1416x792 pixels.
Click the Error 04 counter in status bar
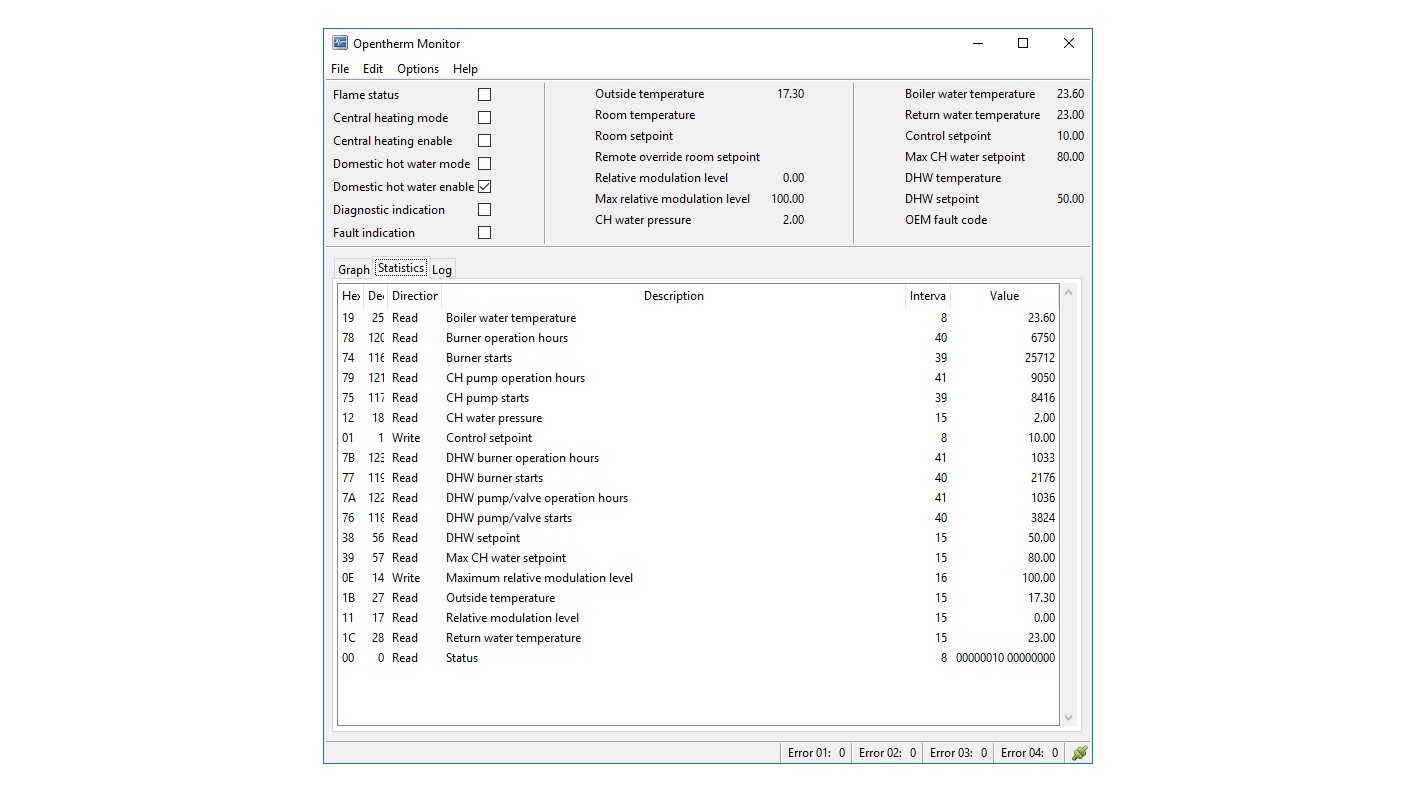(1029, 753)
